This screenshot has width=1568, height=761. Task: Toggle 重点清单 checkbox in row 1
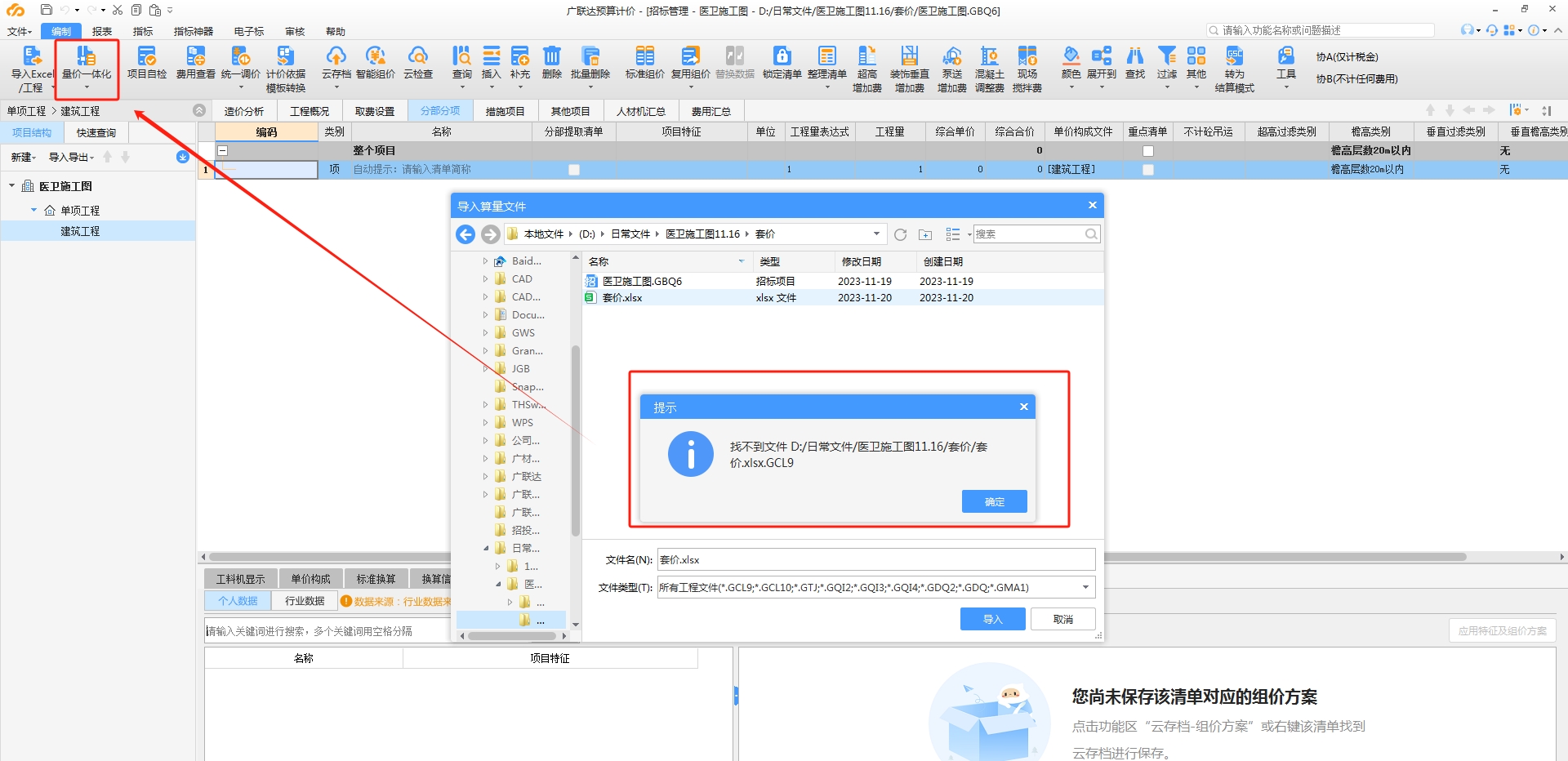click(x=1148, y=170)
